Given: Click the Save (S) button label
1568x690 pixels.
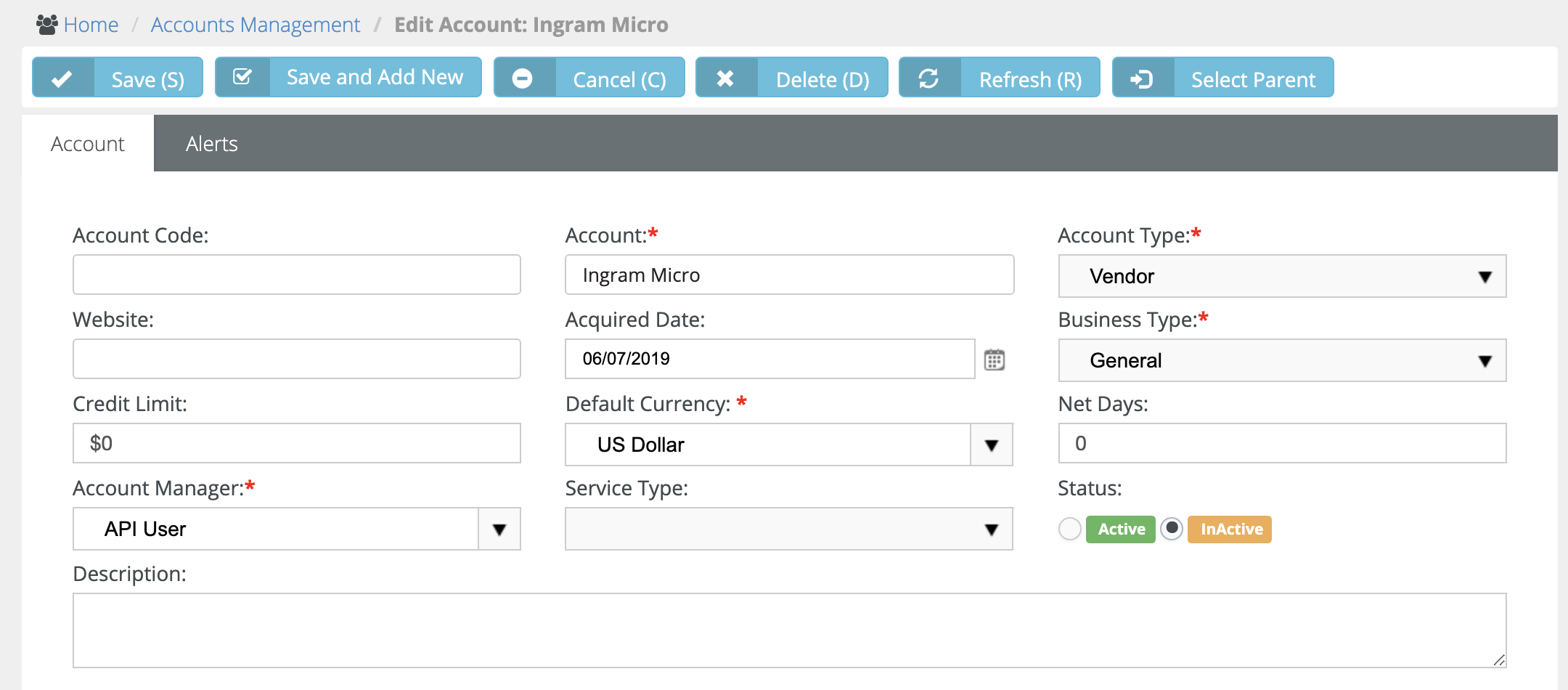Looking at the screenshot, I should (148, 79).
